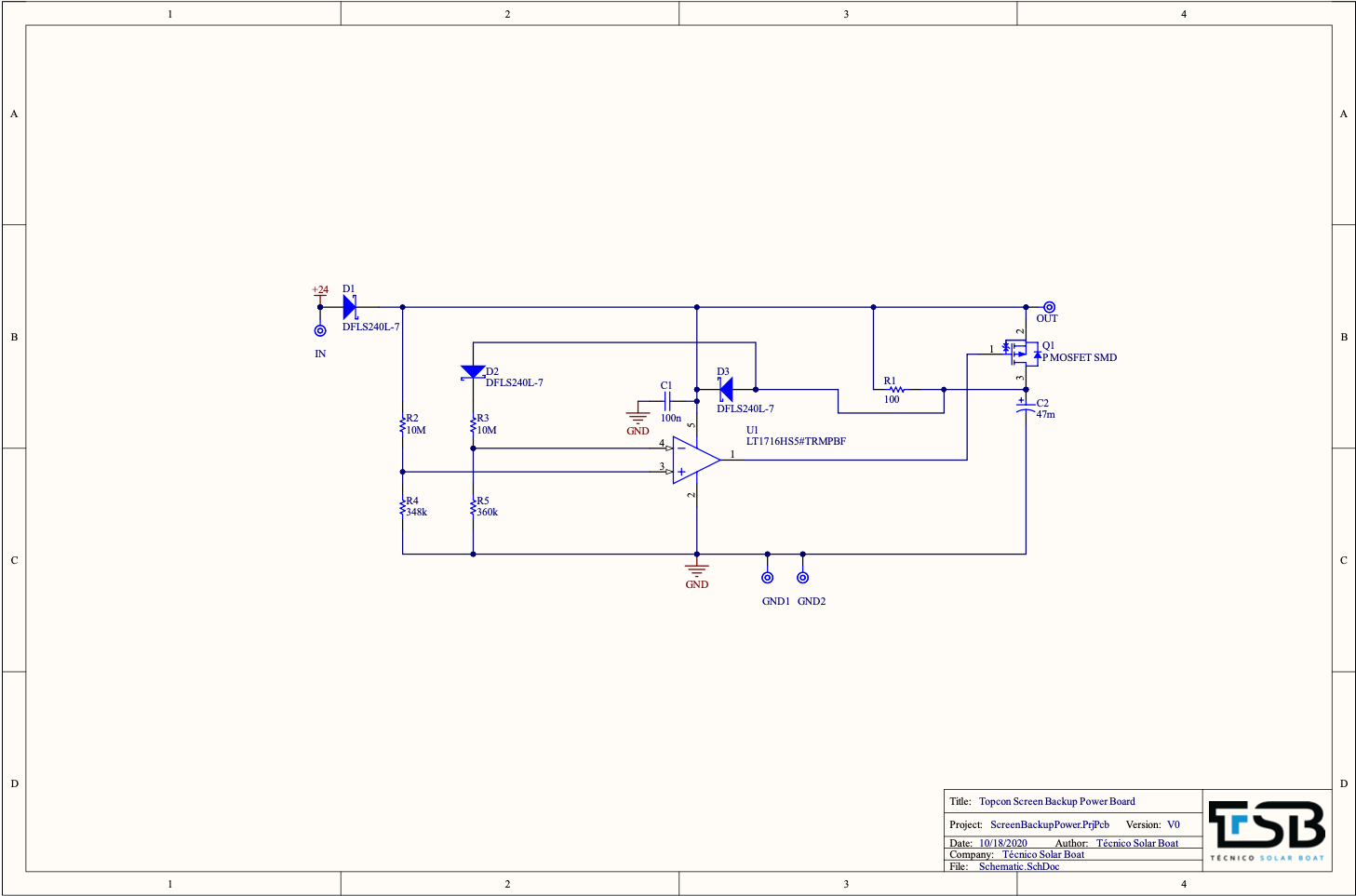1356x896 pixels.
Task: Click the 47m value of C2
Action: (x=1046, y=414)
